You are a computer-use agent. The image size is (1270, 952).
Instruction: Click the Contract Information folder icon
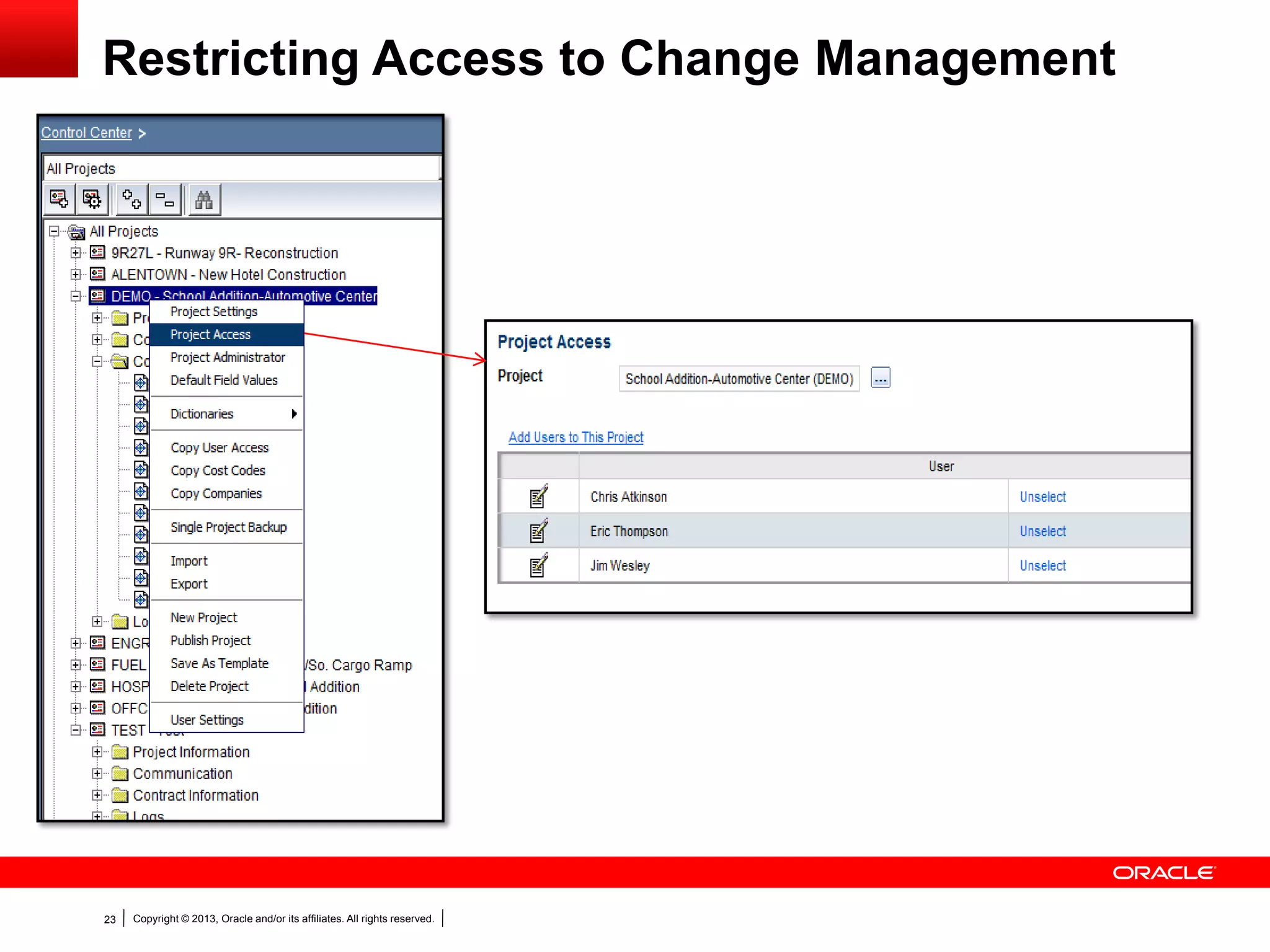tap(120, 796)
